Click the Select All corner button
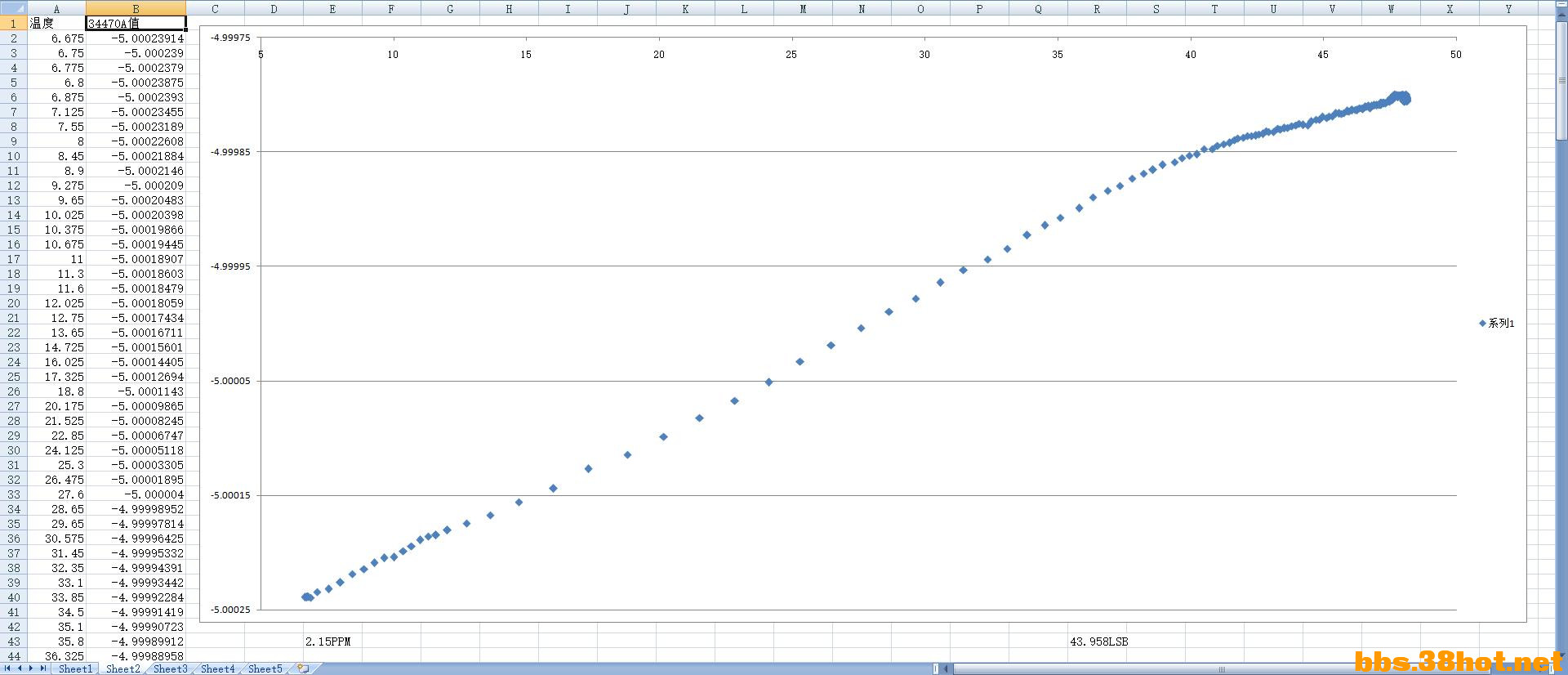This screenshot has height=675, width=1568. pos(13,8)
